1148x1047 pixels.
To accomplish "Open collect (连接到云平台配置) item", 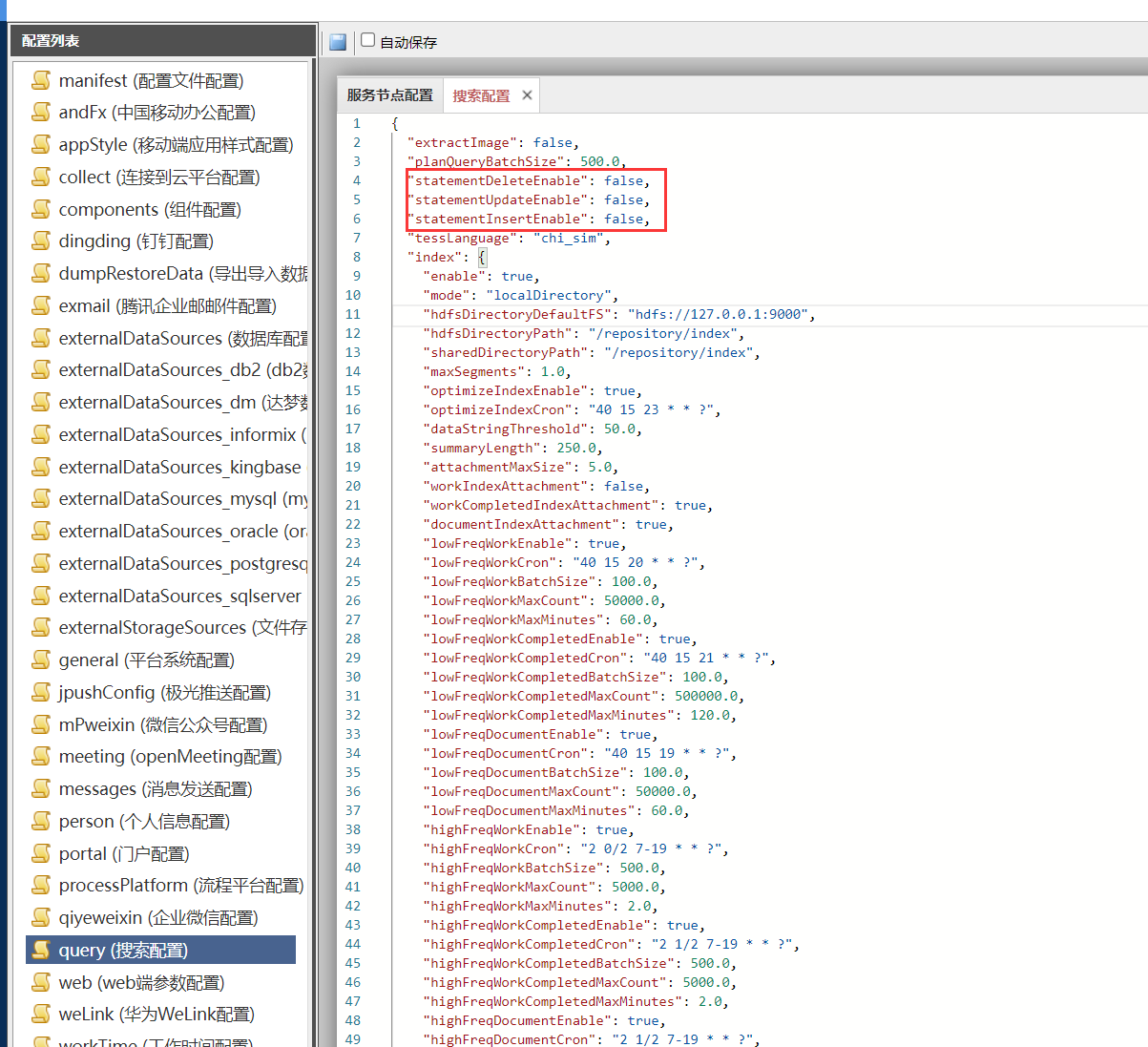I will [158, 178].
